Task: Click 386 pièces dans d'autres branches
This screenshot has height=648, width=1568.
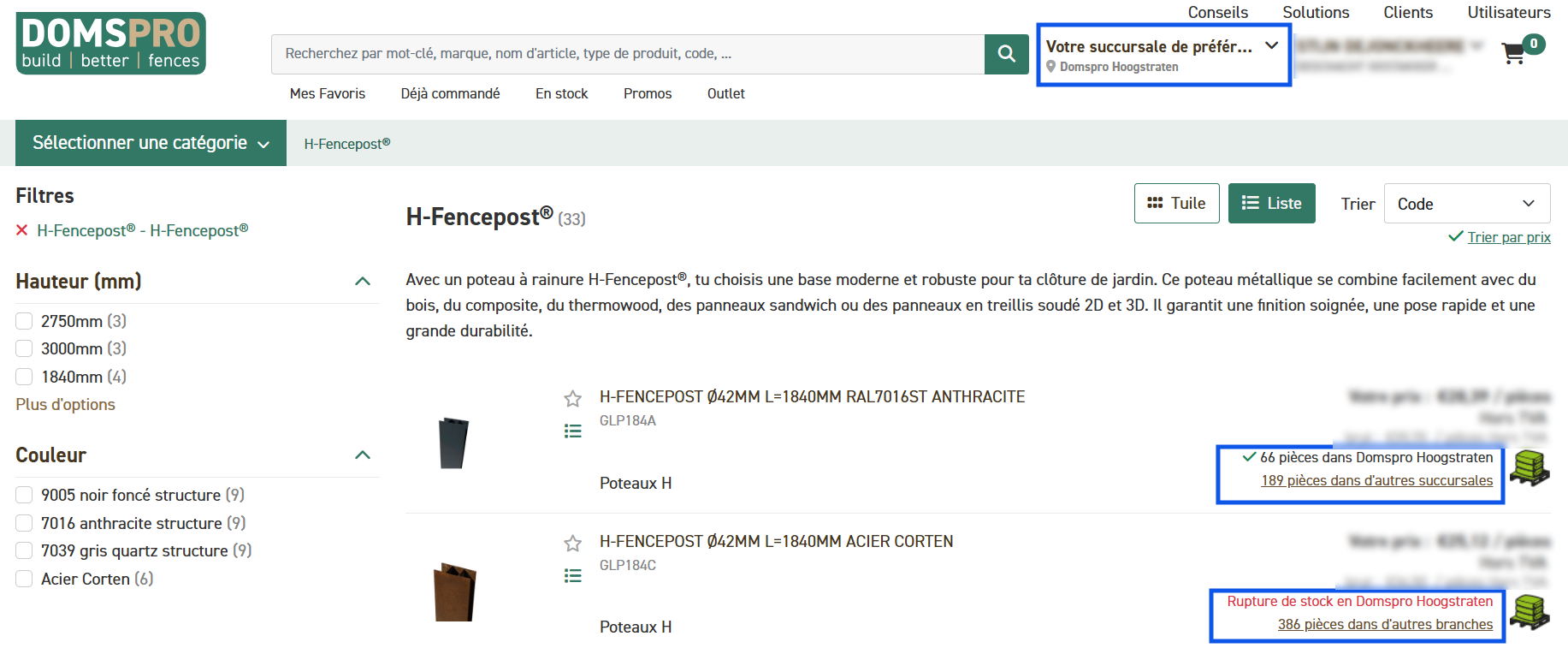Action: point(1386,624)
